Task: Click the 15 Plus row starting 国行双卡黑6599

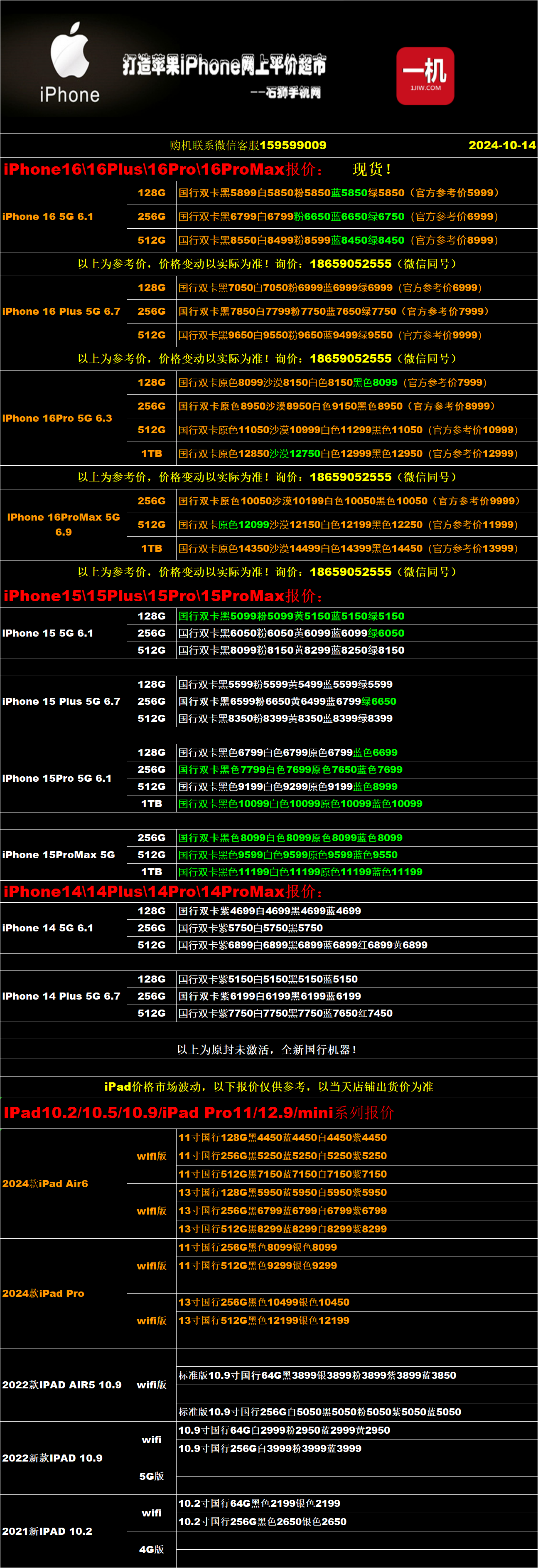Action: 357,701
